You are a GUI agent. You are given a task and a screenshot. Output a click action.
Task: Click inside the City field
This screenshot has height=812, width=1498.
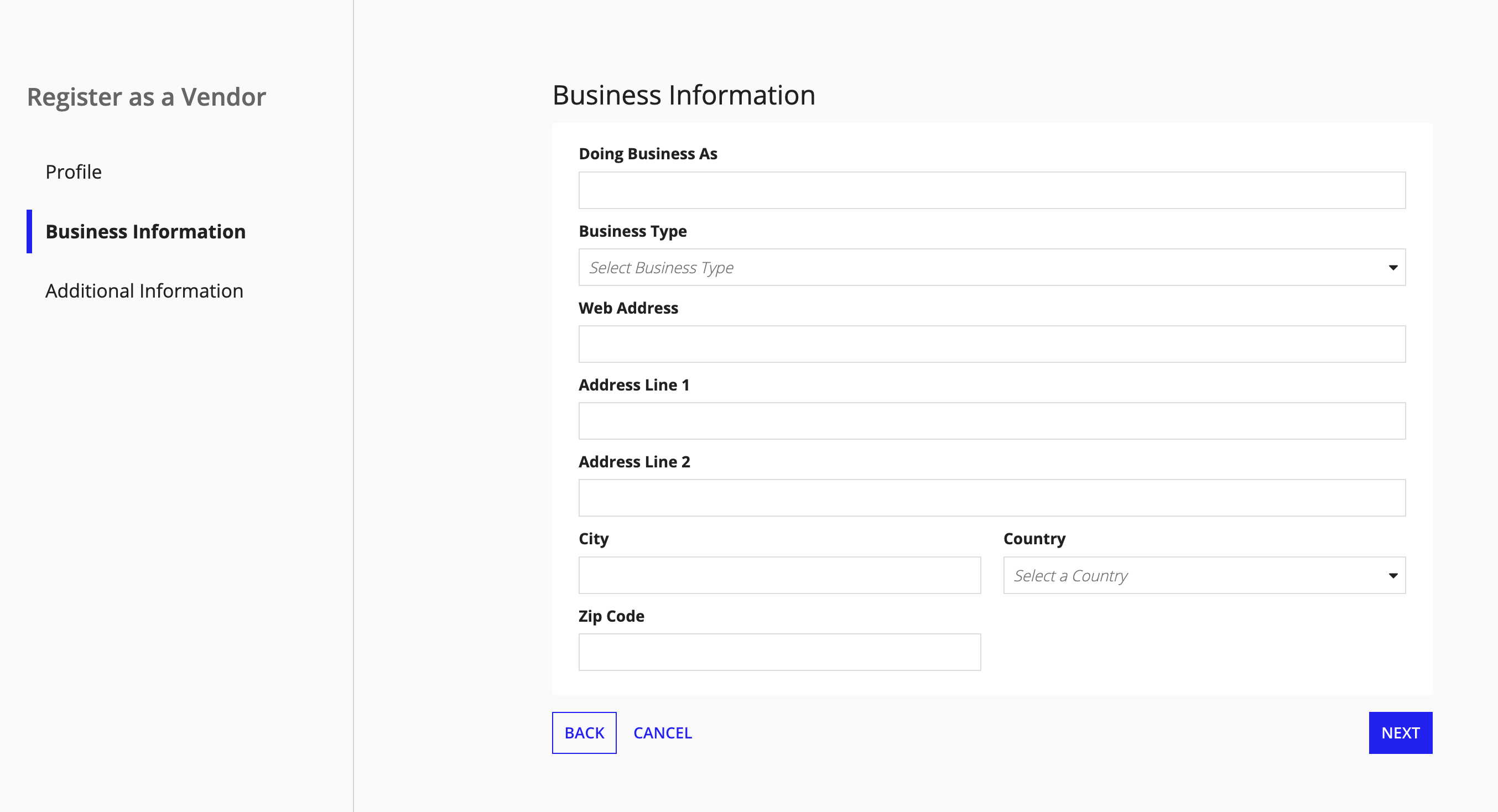pos(779,575)
